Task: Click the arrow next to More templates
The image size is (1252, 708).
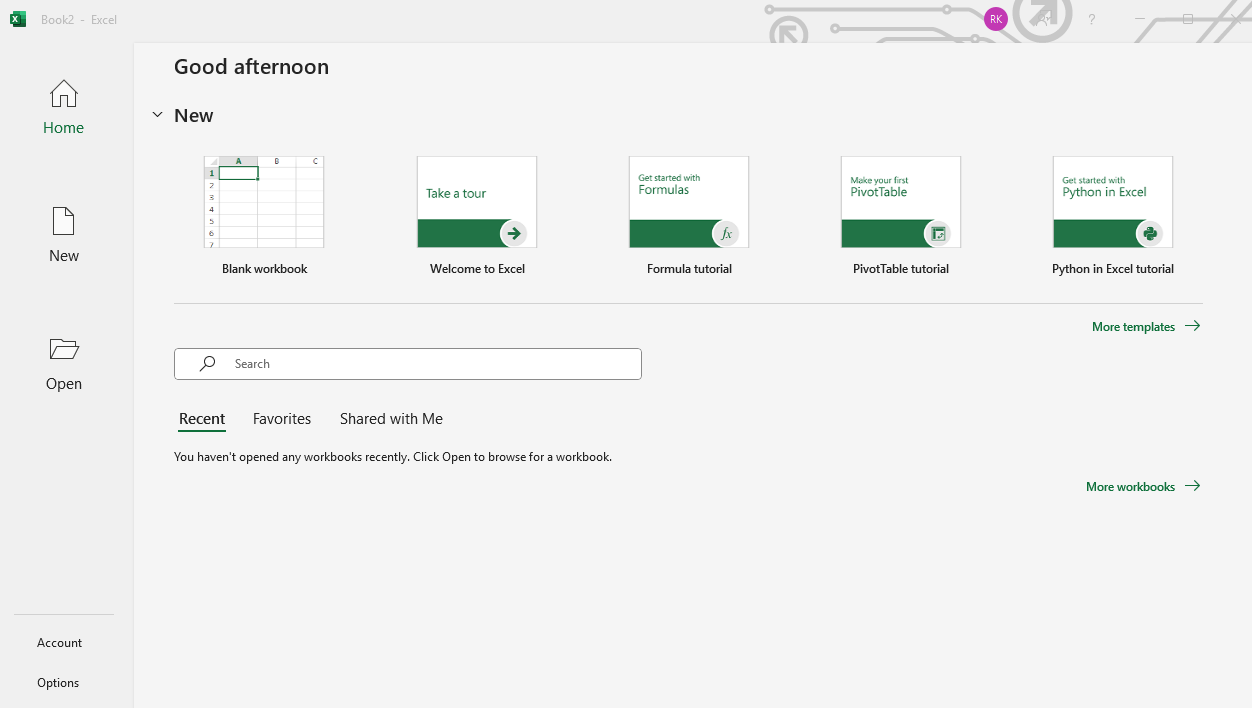Action: tap(1192, 326)
